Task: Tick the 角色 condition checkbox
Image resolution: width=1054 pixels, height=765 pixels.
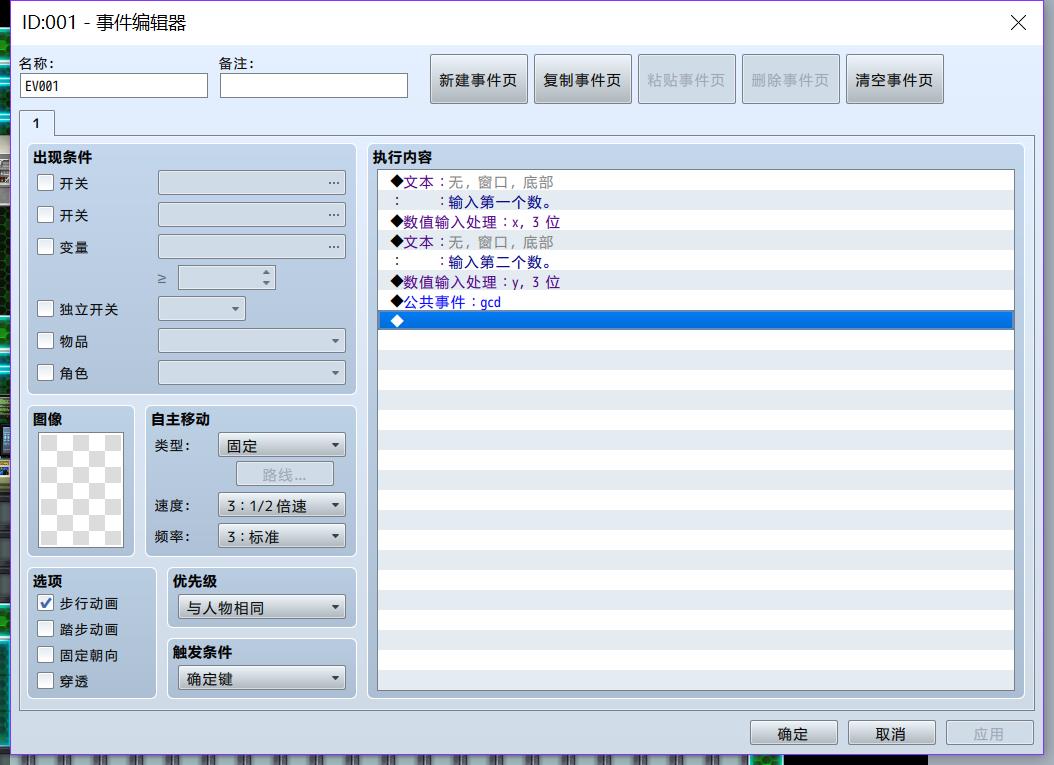Action: coord(45,372)
